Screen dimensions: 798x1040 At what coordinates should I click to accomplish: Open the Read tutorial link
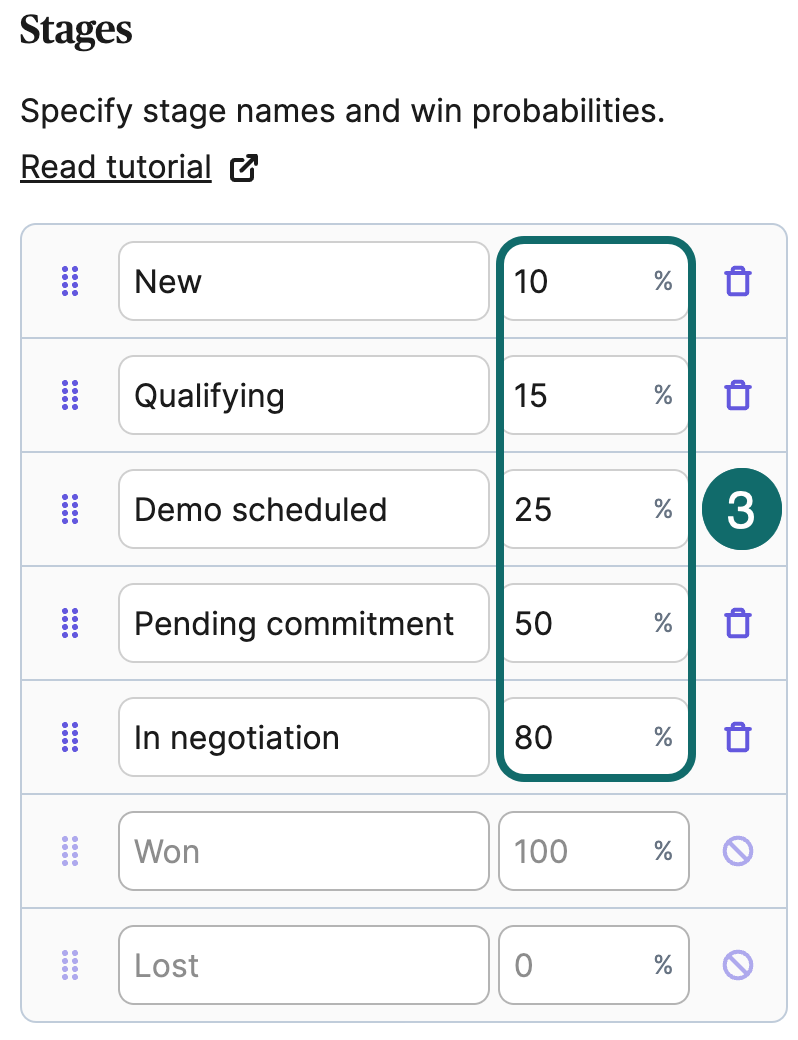pyautogui.click(x=116, y=167)
